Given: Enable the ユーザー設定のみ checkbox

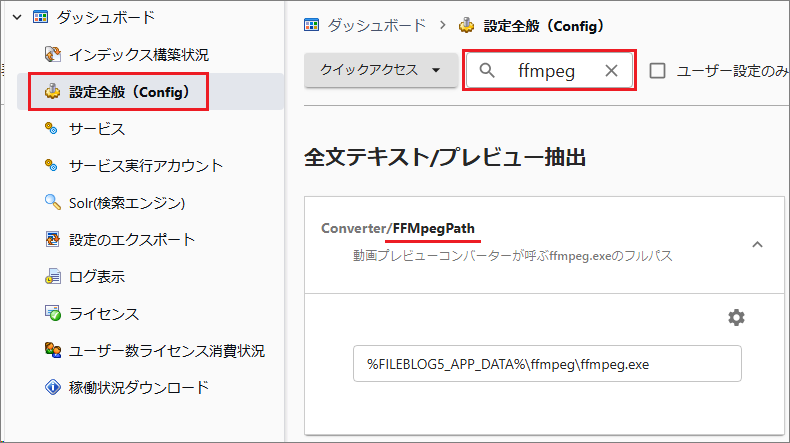Looking at the screenshot, I should [x=658, y=71].
